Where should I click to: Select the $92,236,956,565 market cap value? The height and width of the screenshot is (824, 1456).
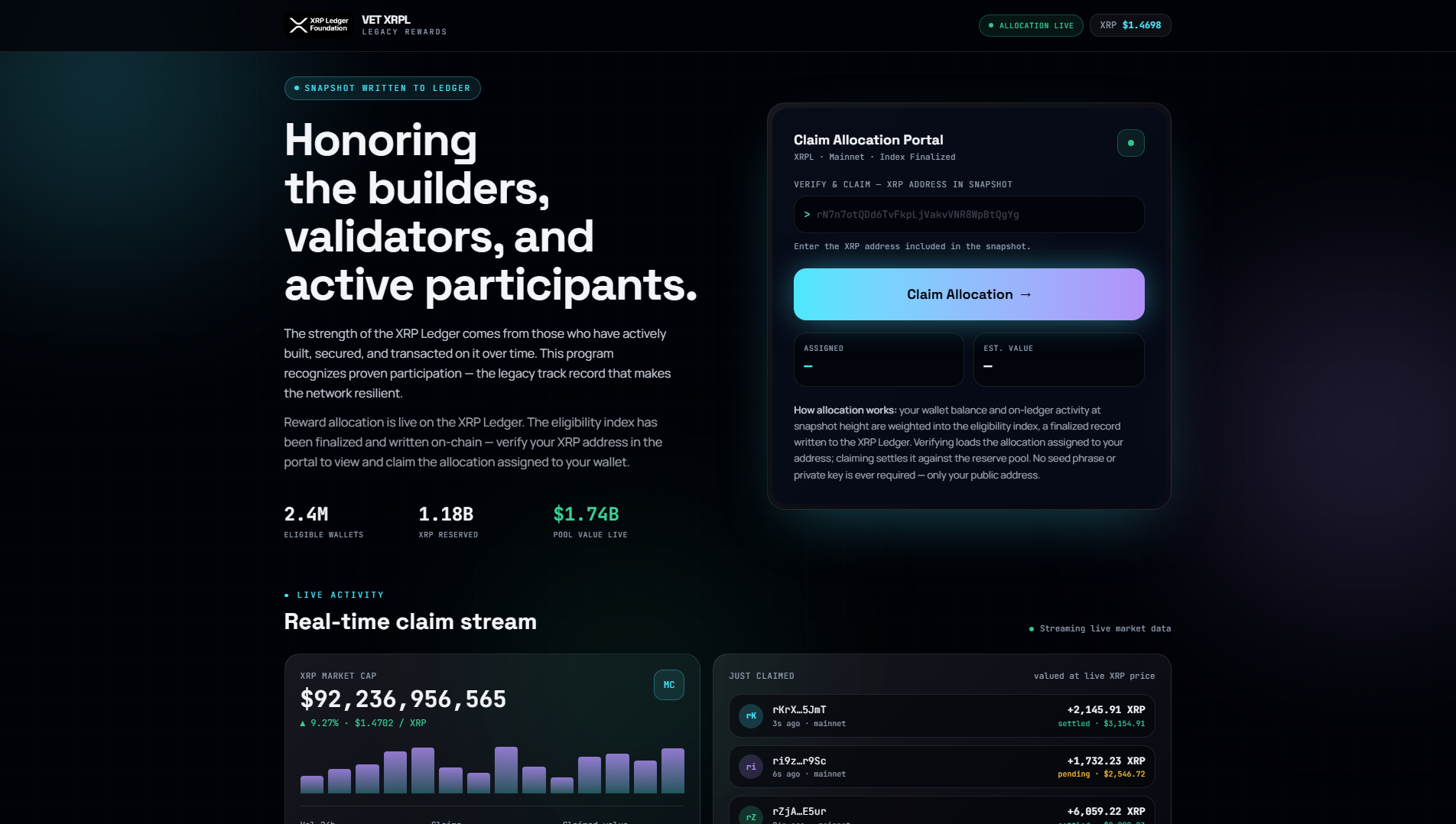403,699
